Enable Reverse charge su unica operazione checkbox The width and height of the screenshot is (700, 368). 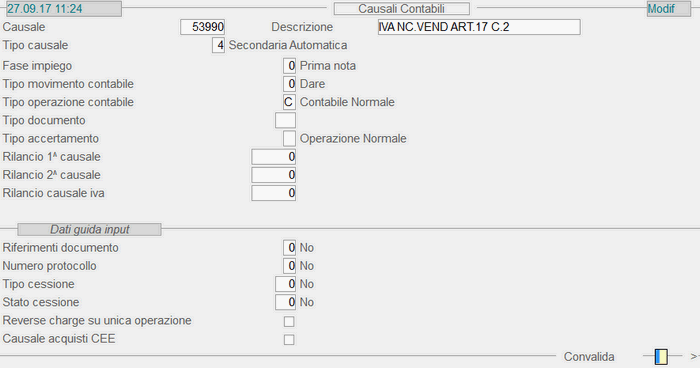[x=289, y=322]
